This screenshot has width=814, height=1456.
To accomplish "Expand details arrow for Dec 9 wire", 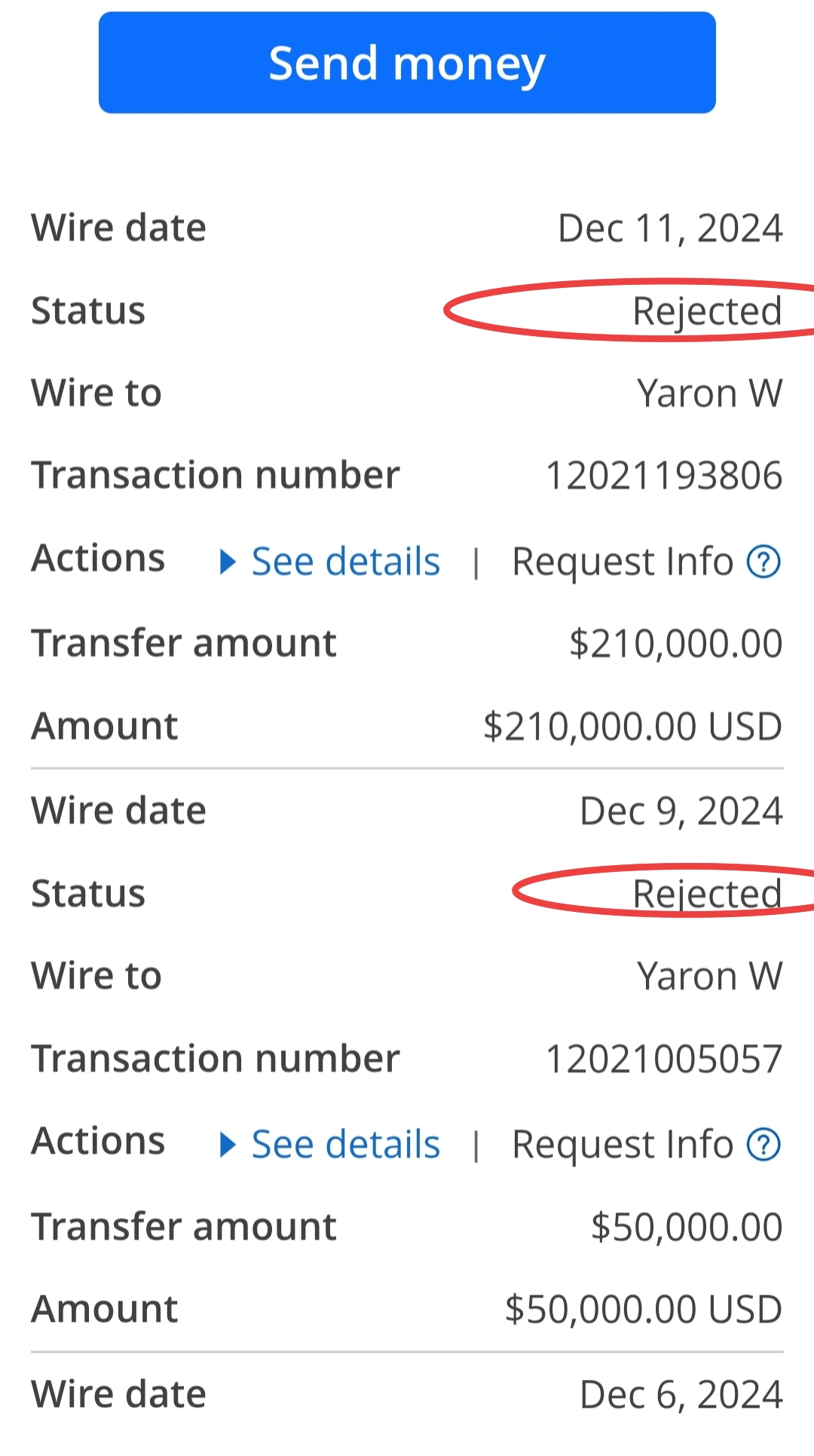I will tap(228, 1145).
